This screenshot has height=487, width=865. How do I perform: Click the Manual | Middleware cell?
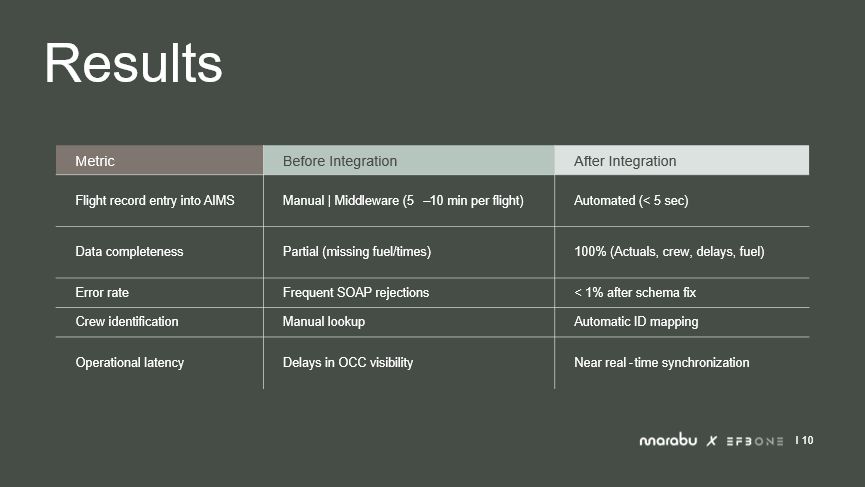(x=403, y=201)
